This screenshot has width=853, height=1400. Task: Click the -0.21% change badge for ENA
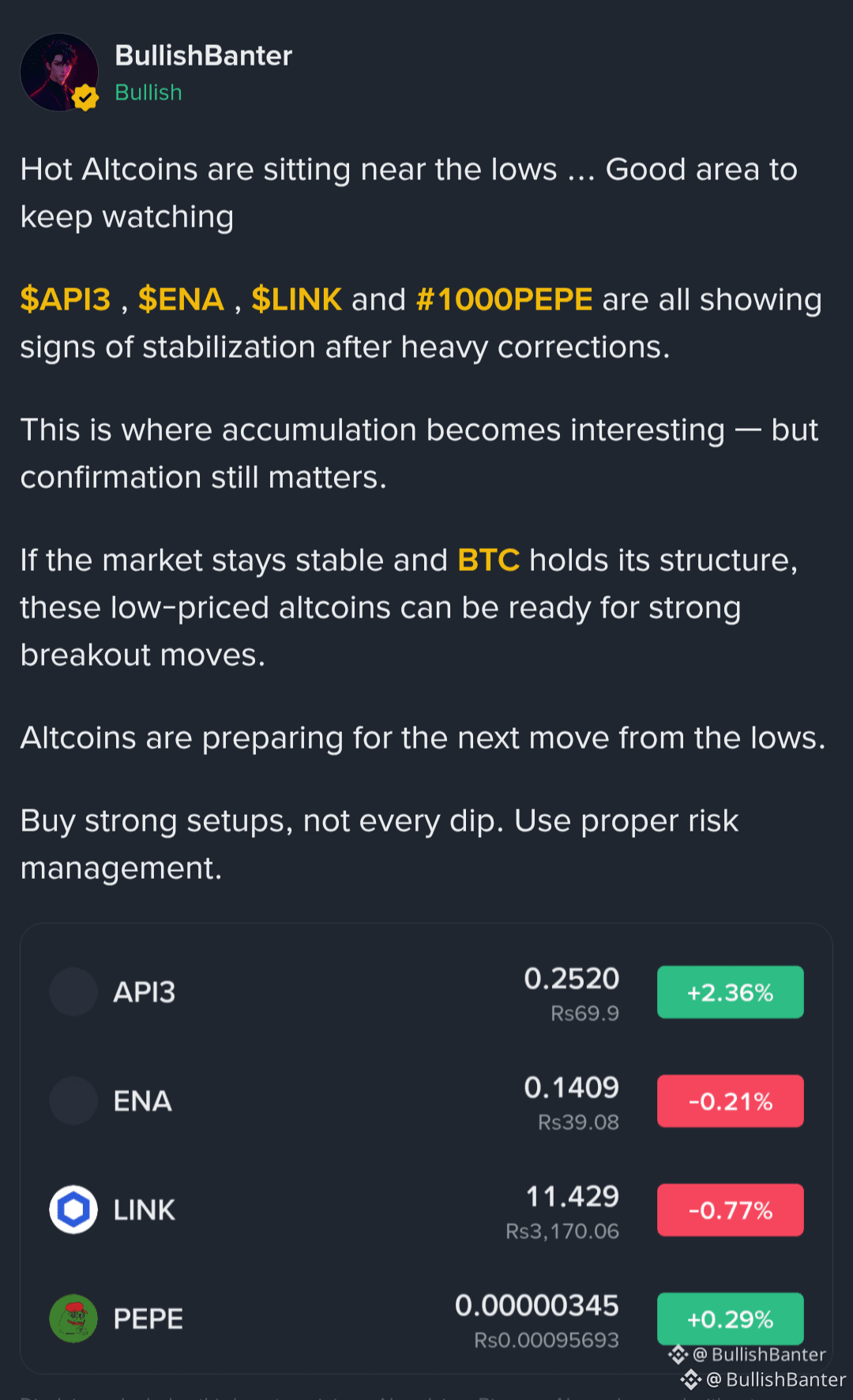point(731,1102)
